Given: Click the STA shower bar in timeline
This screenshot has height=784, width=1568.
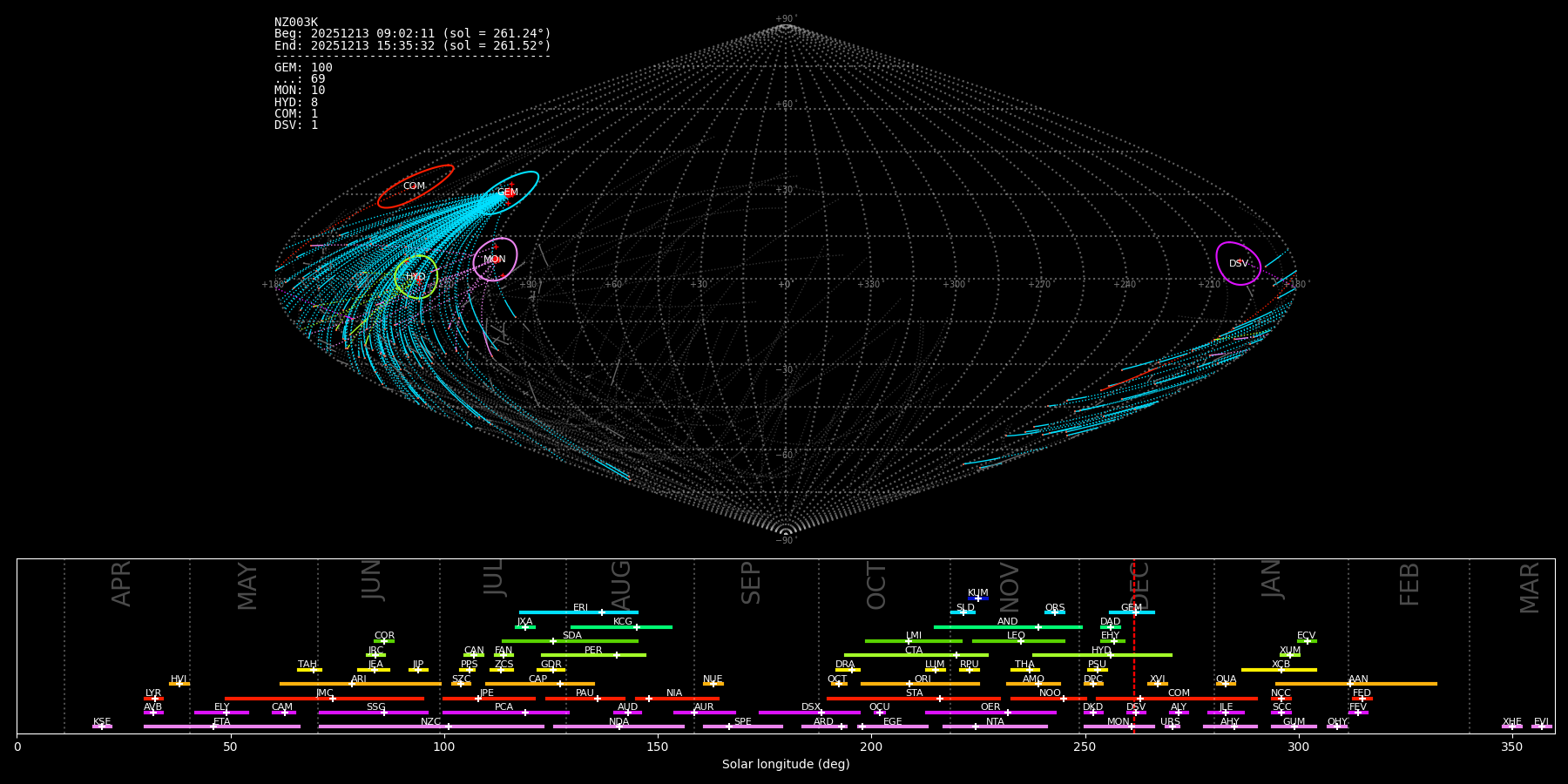Looking at the screenshot, I should pos(914,699).
